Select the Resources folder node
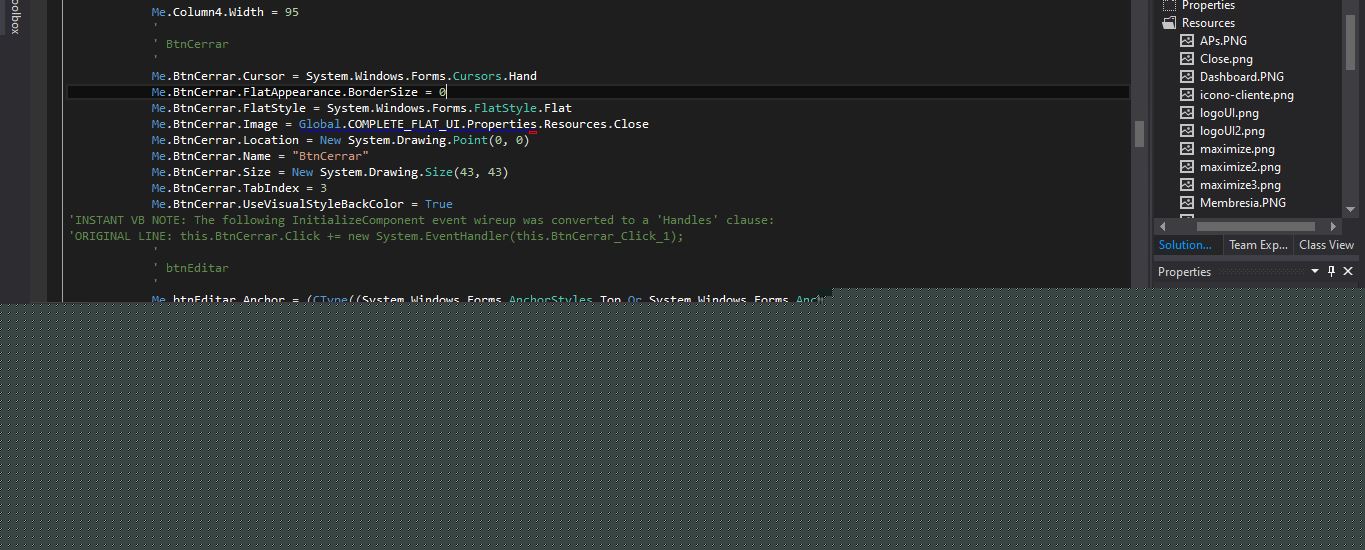The height and width of the screenshot is (550, 1365). tap(1208, 23)
